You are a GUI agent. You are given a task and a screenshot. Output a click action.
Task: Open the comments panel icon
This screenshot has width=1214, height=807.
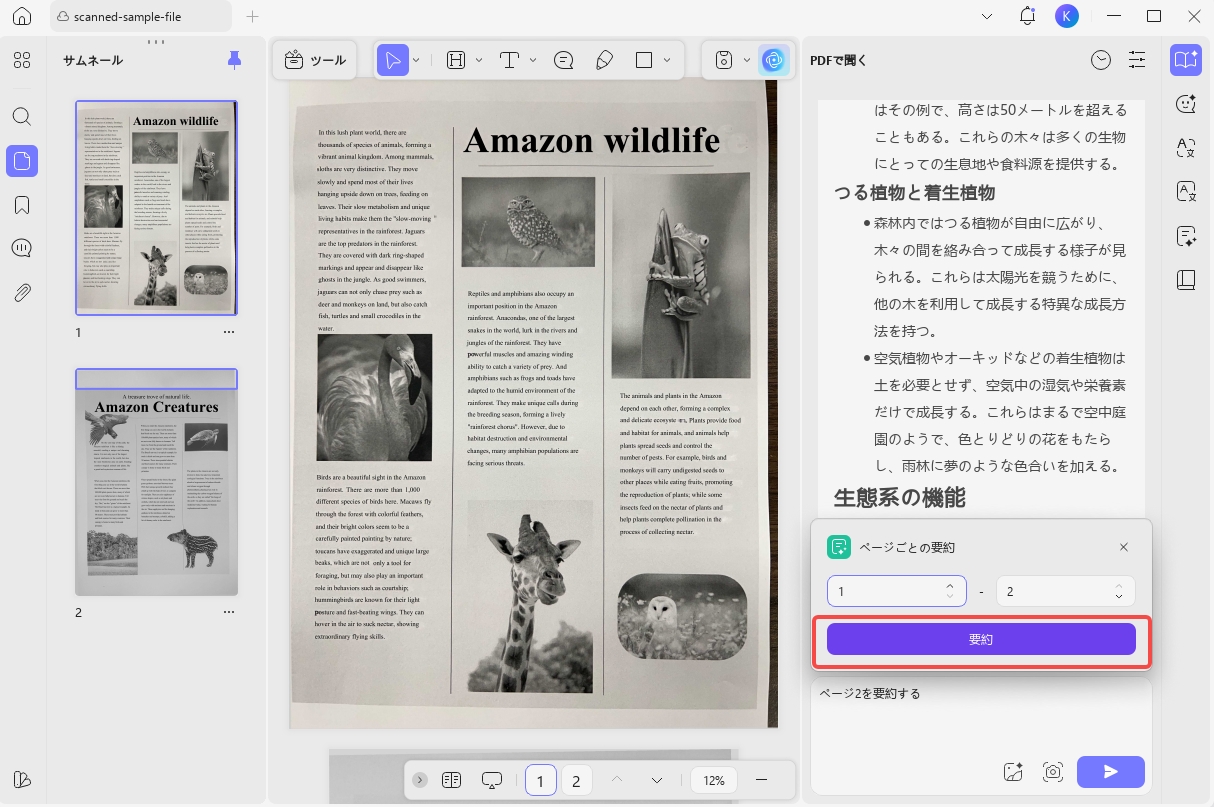point(22,248)
